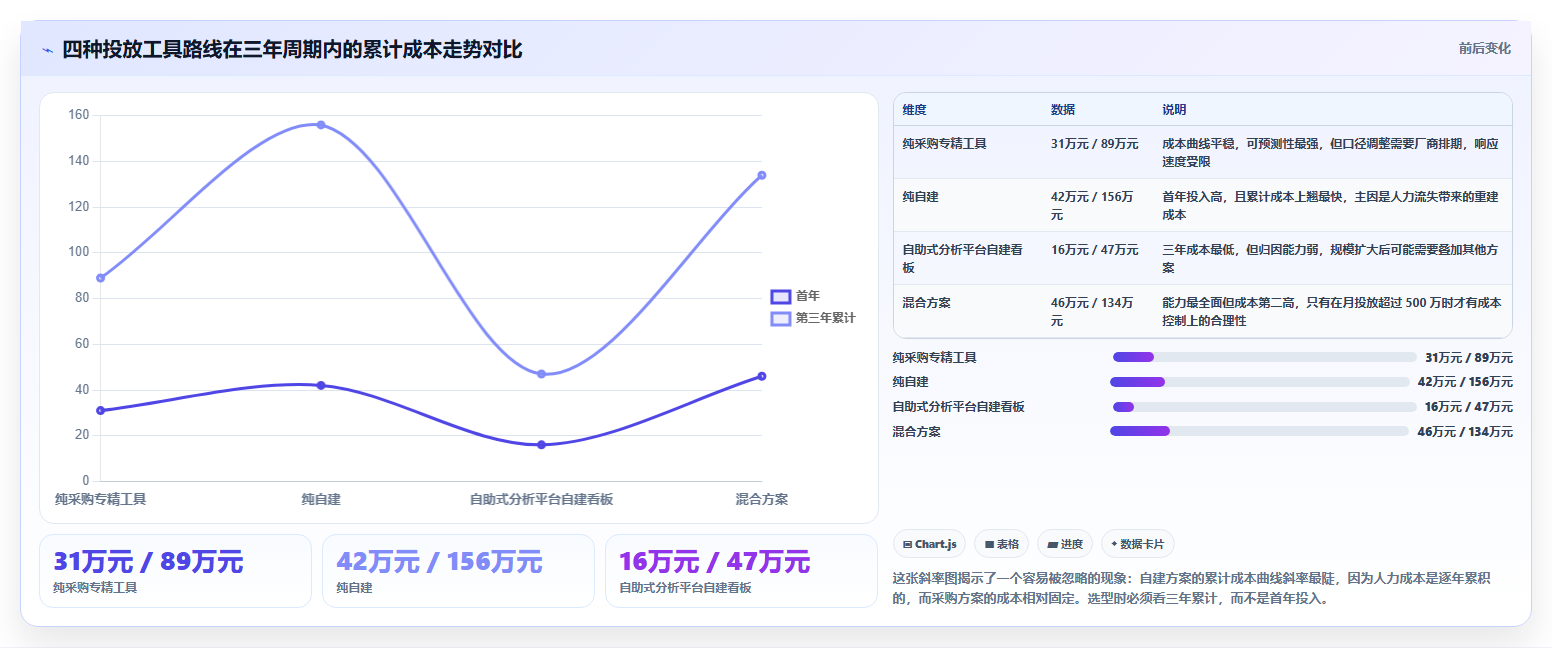Click table data cell 42万元 / 156万元

click(x=1096, y=206)
